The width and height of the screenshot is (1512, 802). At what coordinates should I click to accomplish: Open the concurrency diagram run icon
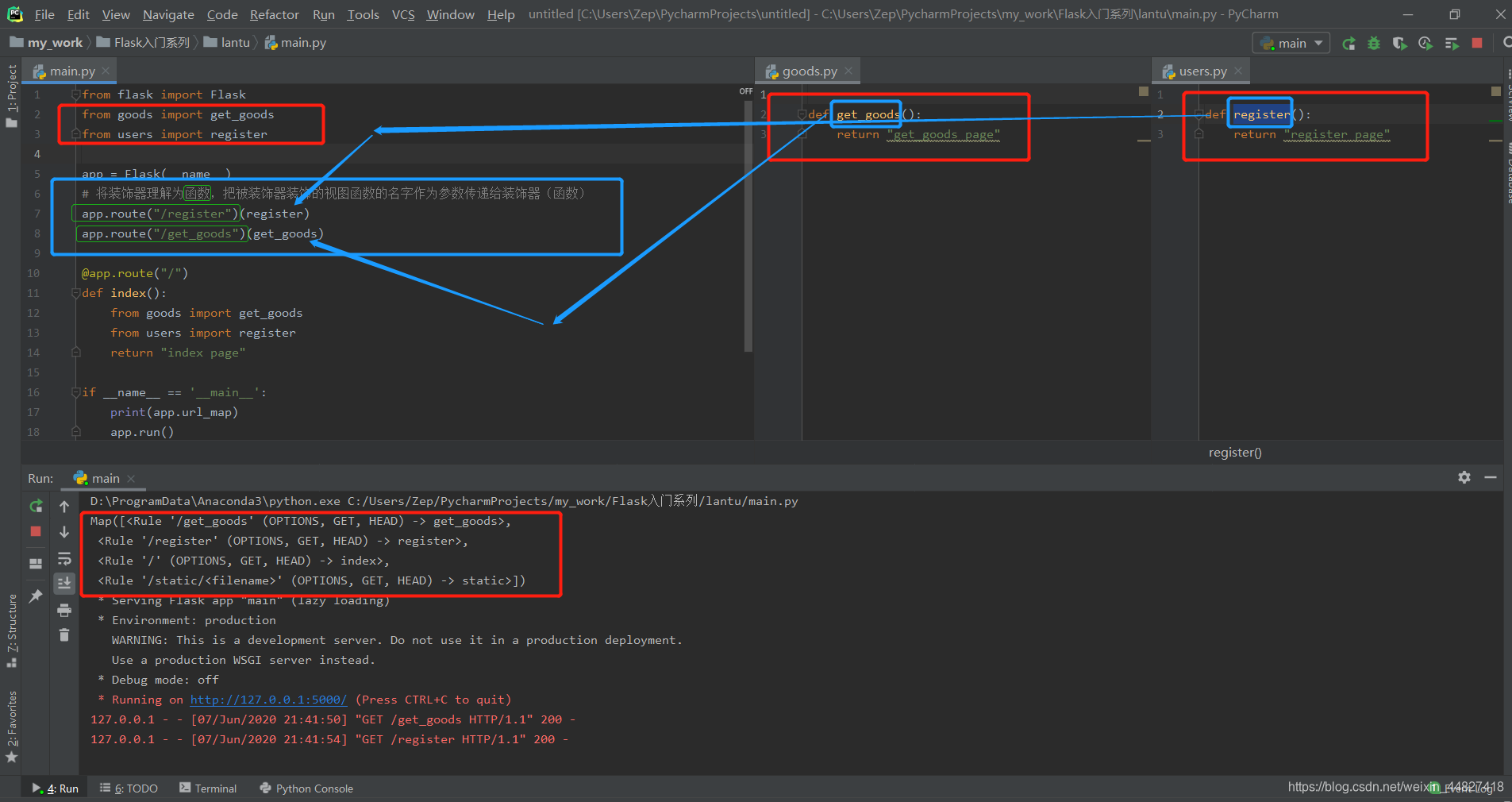click(x=1452, y=44)
